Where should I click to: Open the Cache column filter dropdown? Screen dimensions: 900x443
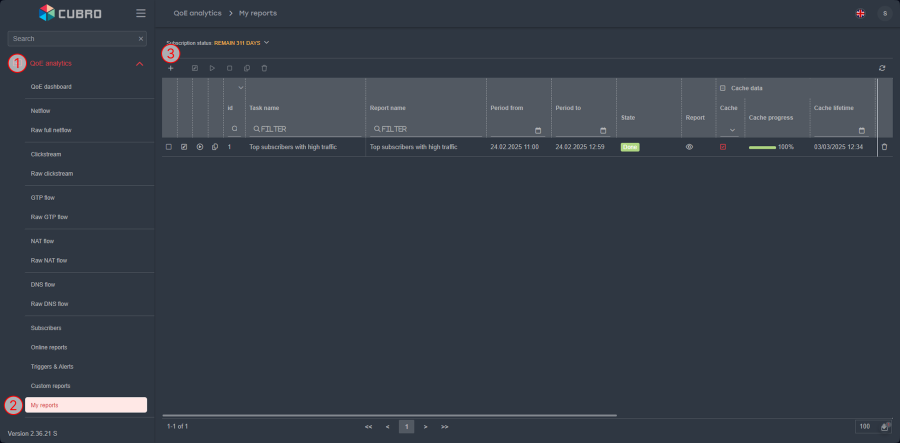point(732,130)
